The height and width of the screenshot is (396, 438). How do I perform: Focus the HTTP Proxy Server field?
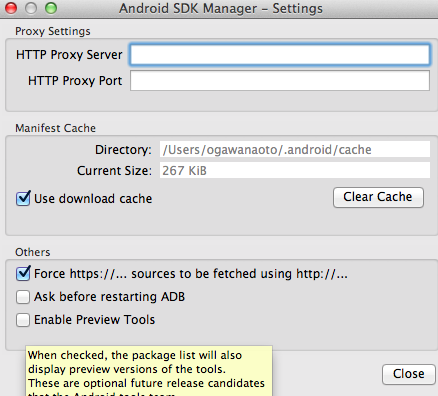[x=280, y=54]
